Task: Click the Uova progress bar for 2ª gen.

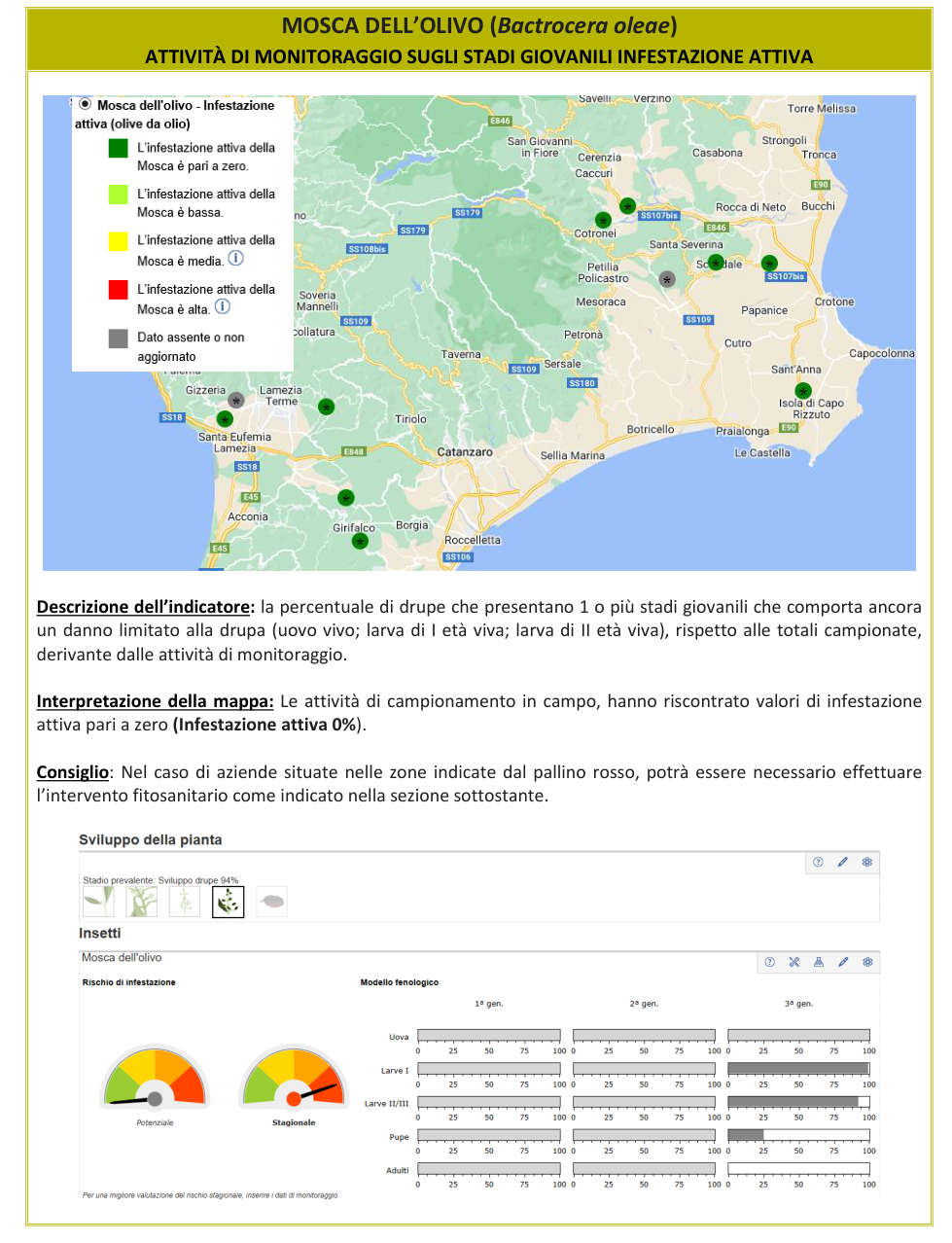Action: tap(644, 1036)
